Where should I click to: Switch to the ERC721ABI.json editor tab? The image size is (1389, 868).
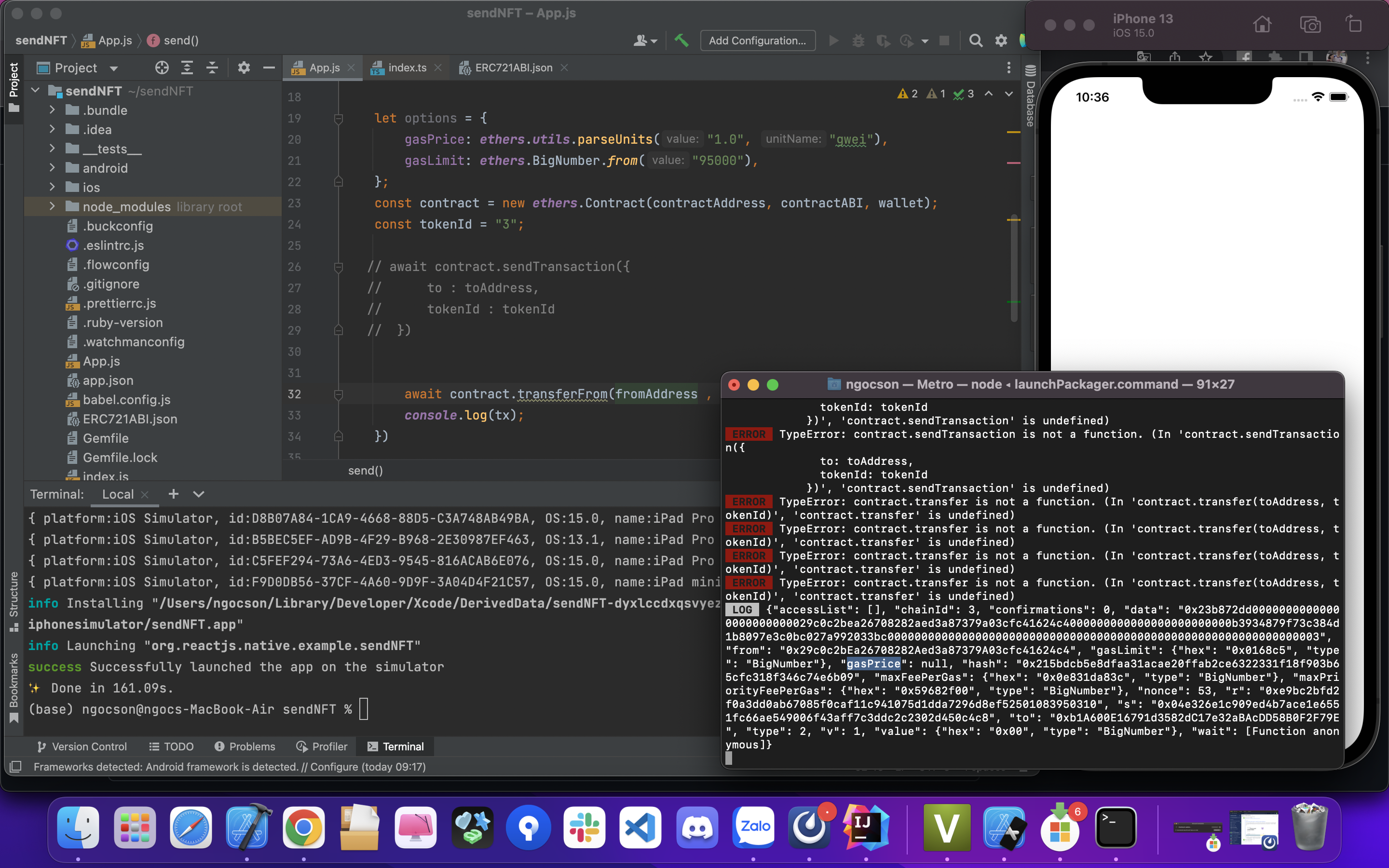513,68
